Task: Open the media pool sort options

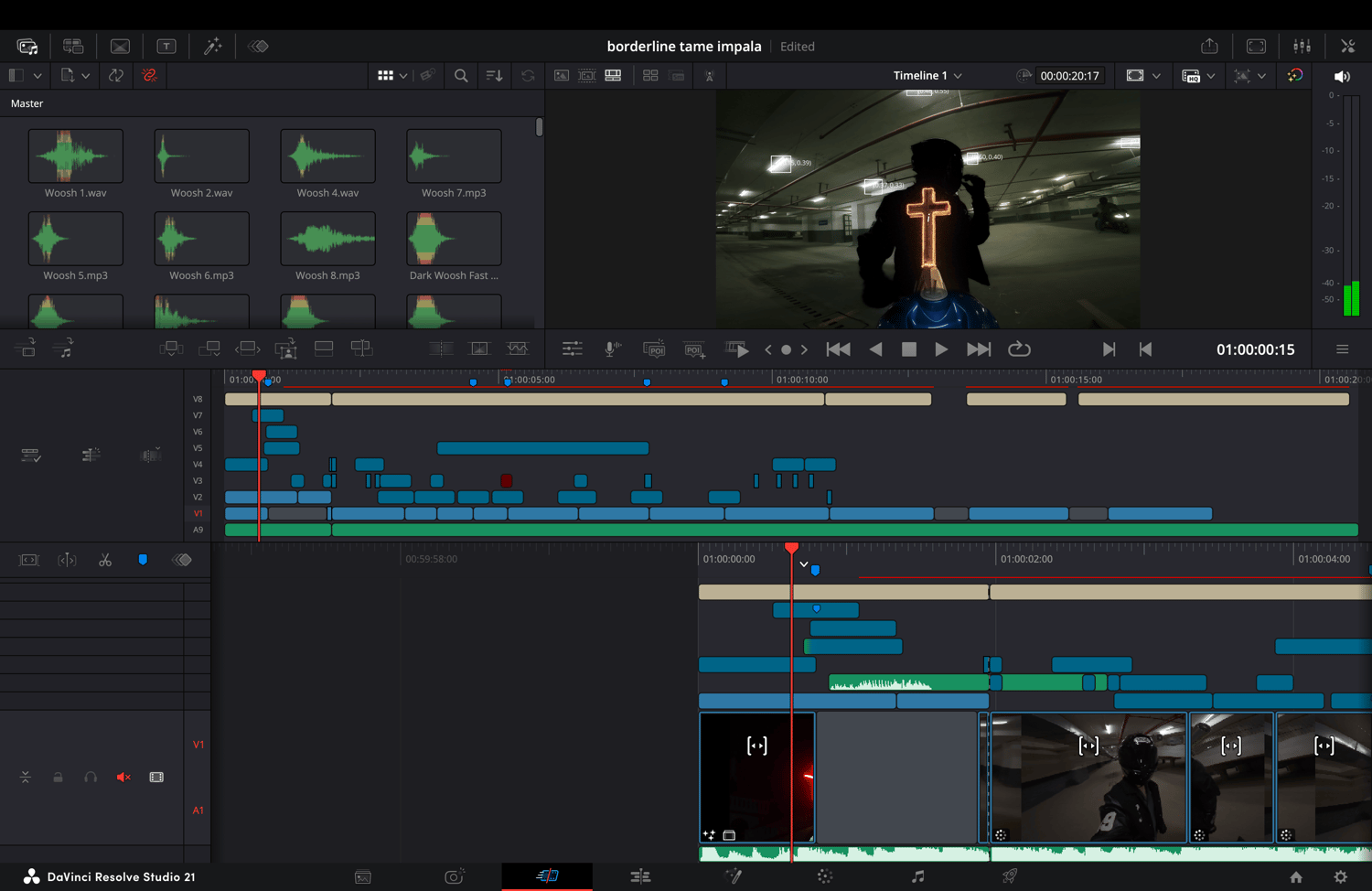Action: [x=495, y=76]
